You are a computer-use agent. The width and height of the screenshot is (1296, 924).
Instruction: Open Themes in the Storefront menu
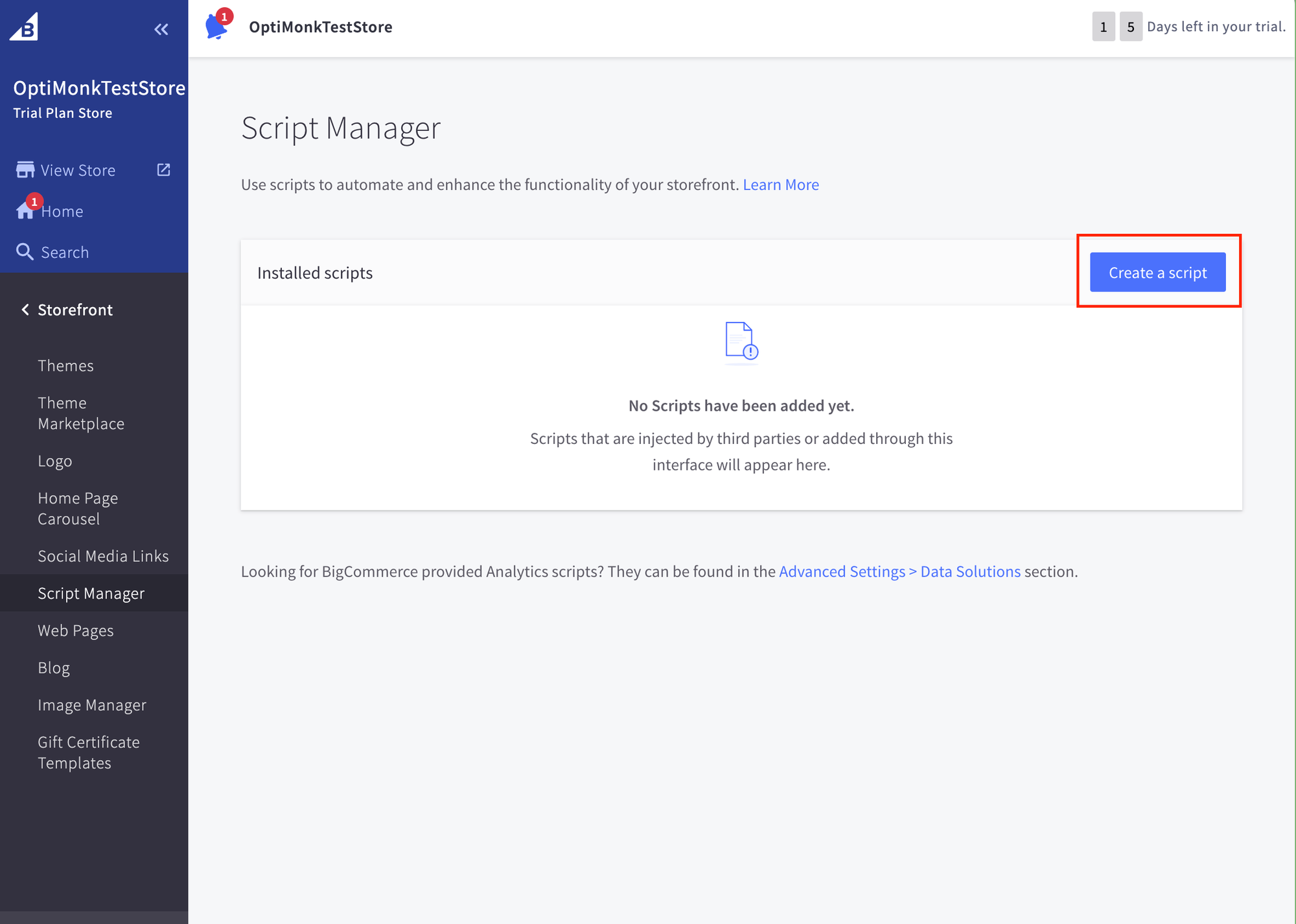coord(65,365)
